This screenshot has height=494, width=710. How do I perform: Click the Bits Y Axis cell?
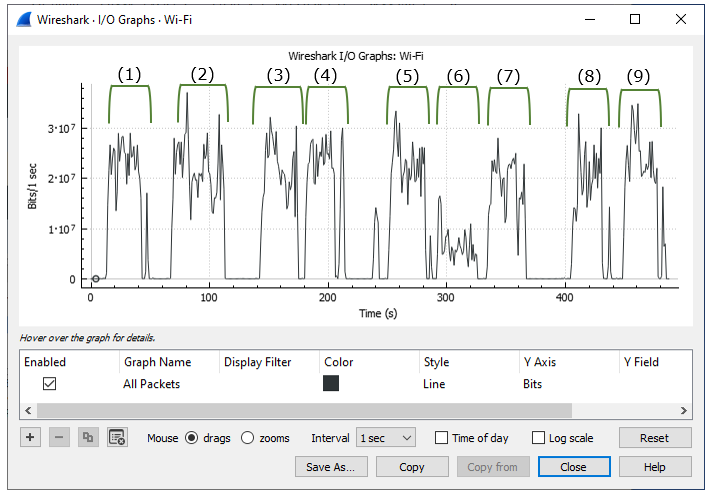[532, 384]
